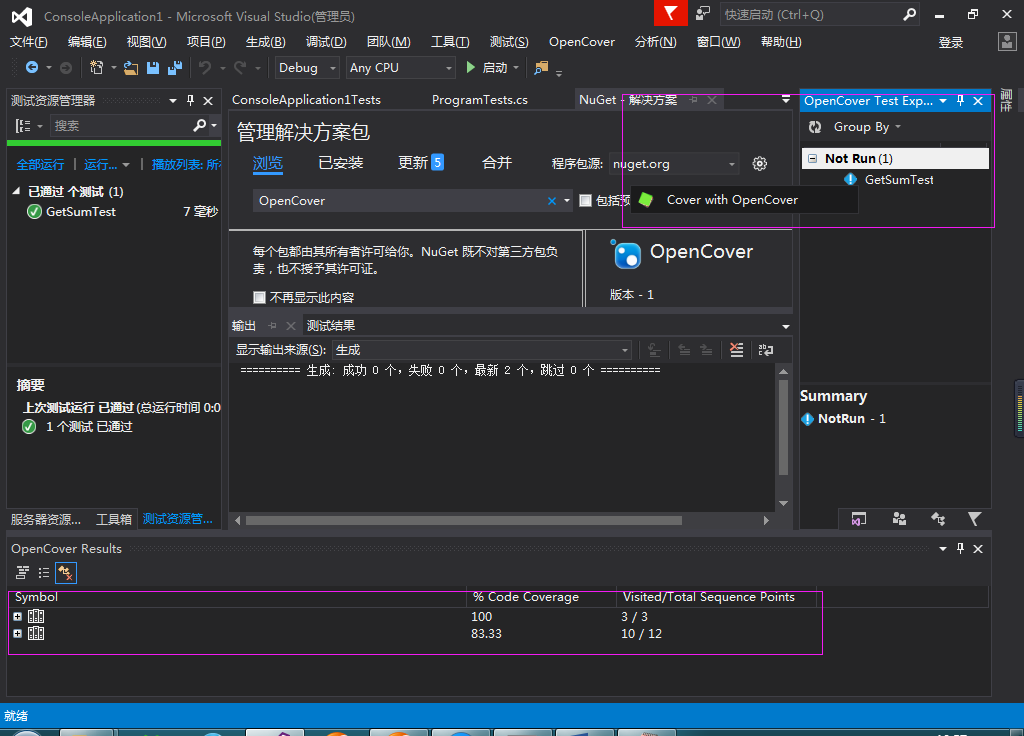1024x736 pixels.
Task: Toggle the highlighted coverage icon in OpenCover Results
Action: coord(66,573)
